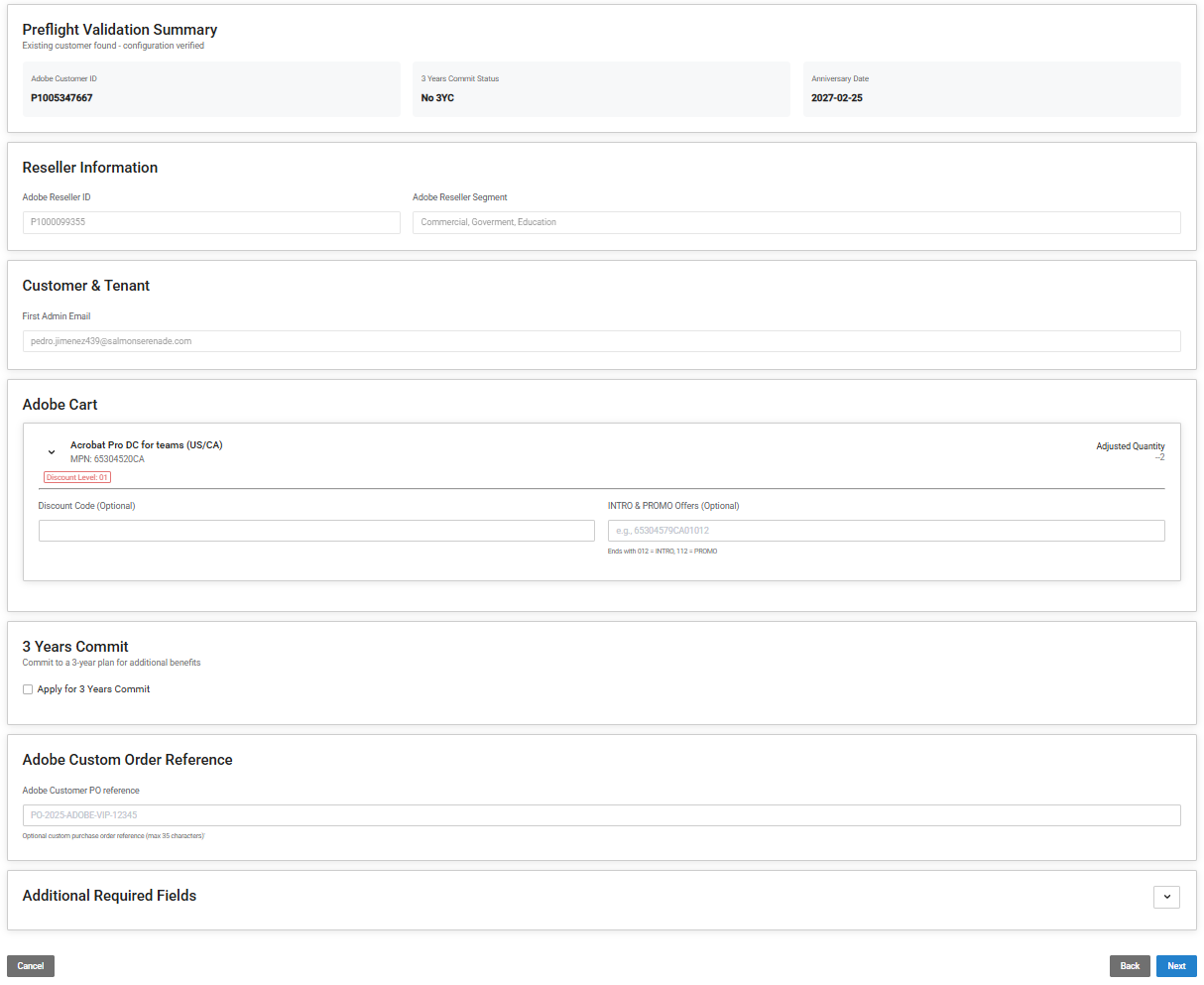Proceed with the Next button
Screen dimensions: 1204x985
tap(1176, 966)
